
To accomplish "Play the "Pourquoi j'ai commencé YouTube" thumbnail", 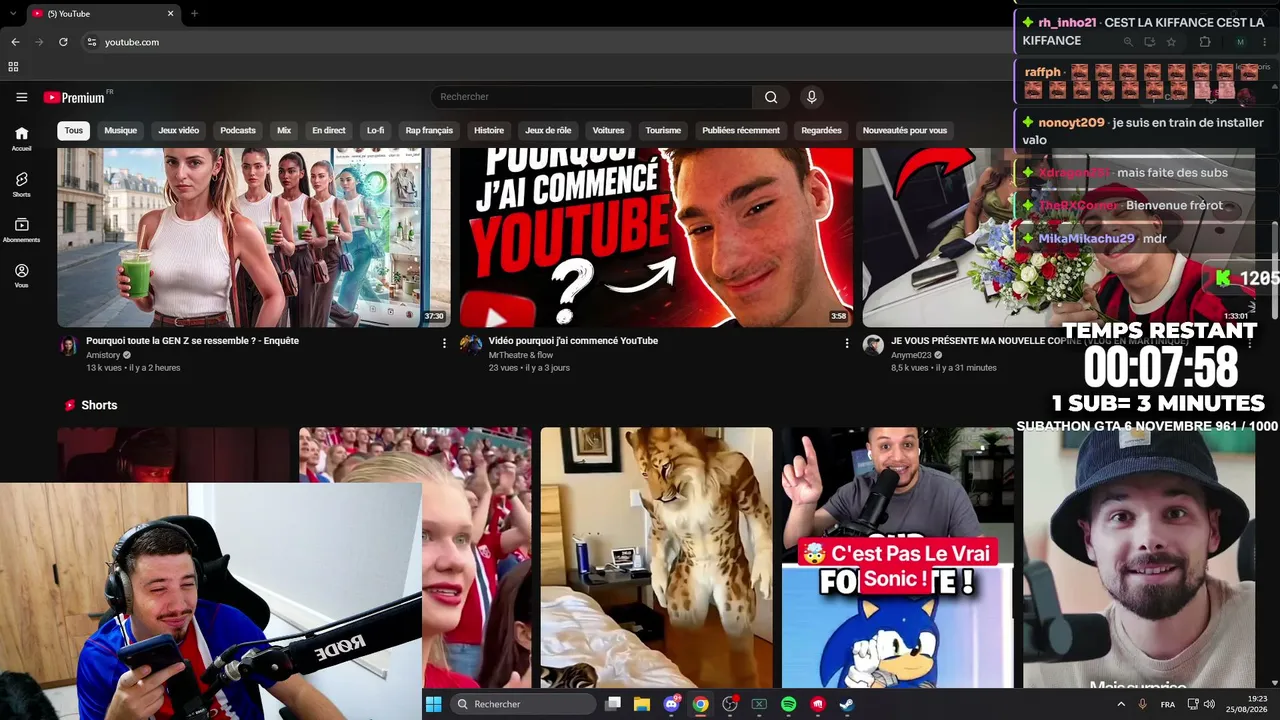I will (656, 237).
